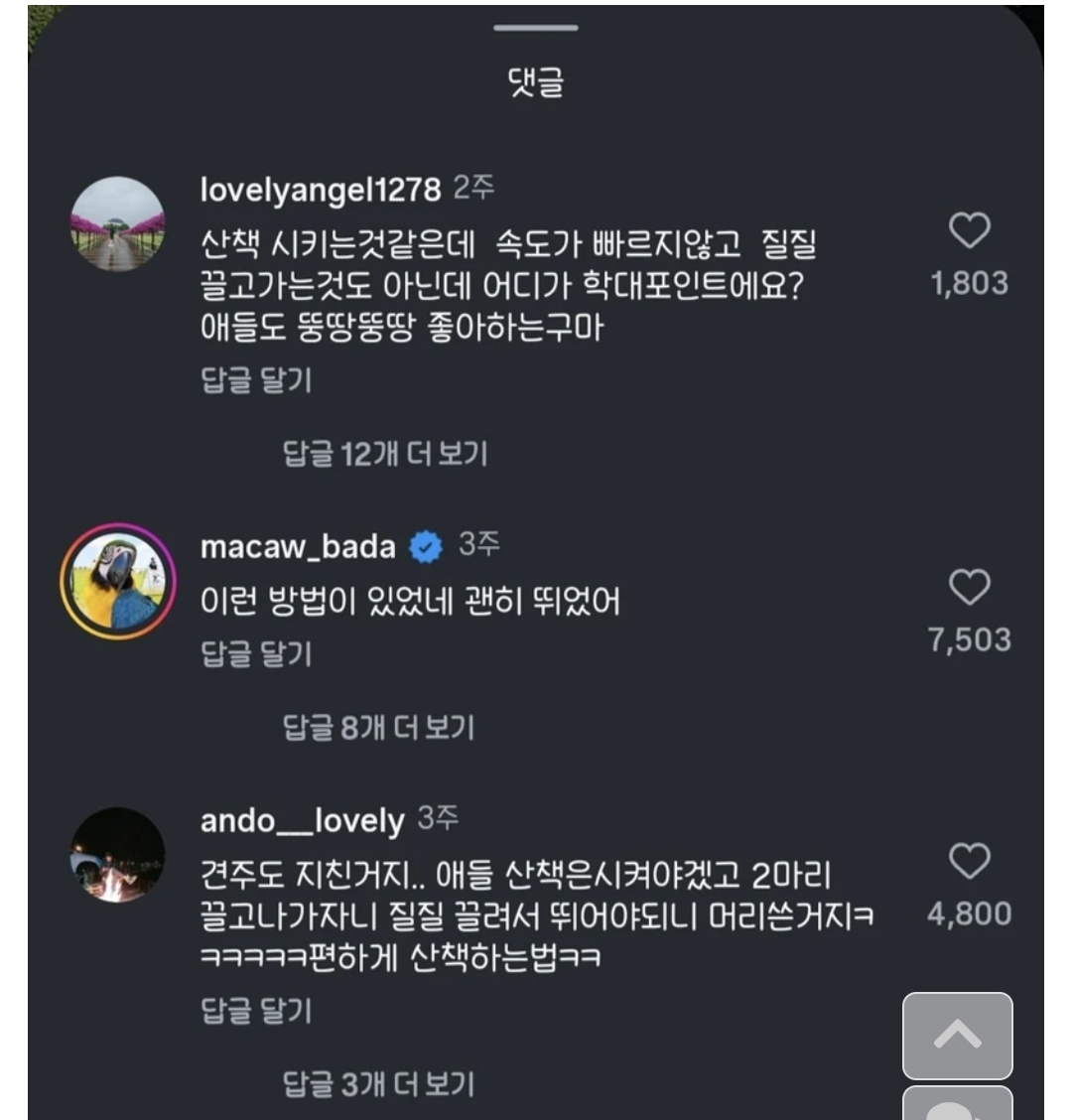Reply to macaw_bada via 답글 달기
The width and height of the screenshot is (1072, 1120).
coord(256,654)
